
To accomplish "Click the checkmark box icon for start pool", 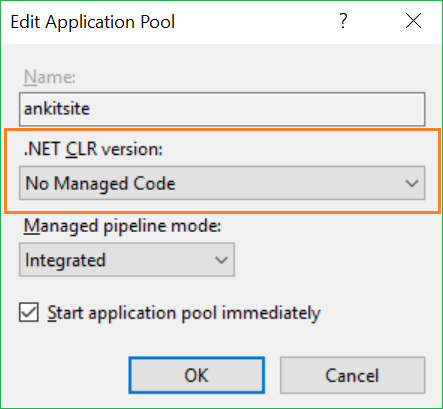I will [29, 312].
